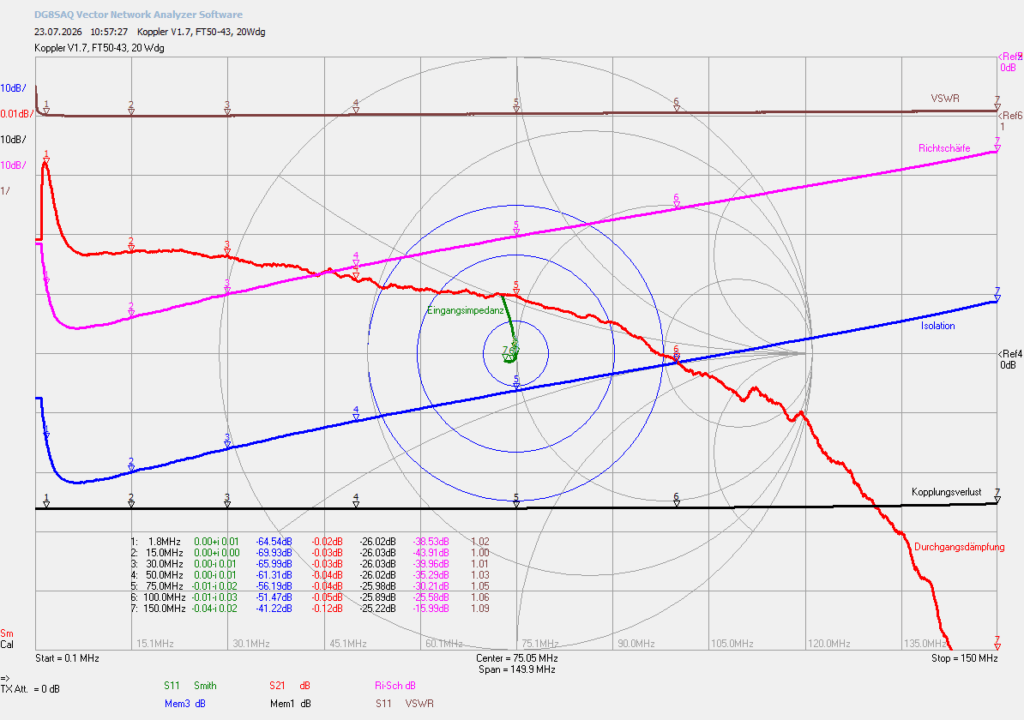Click the S11 Smith legend entry
The height and width of the screenshot is (720, 1024).
190,685
